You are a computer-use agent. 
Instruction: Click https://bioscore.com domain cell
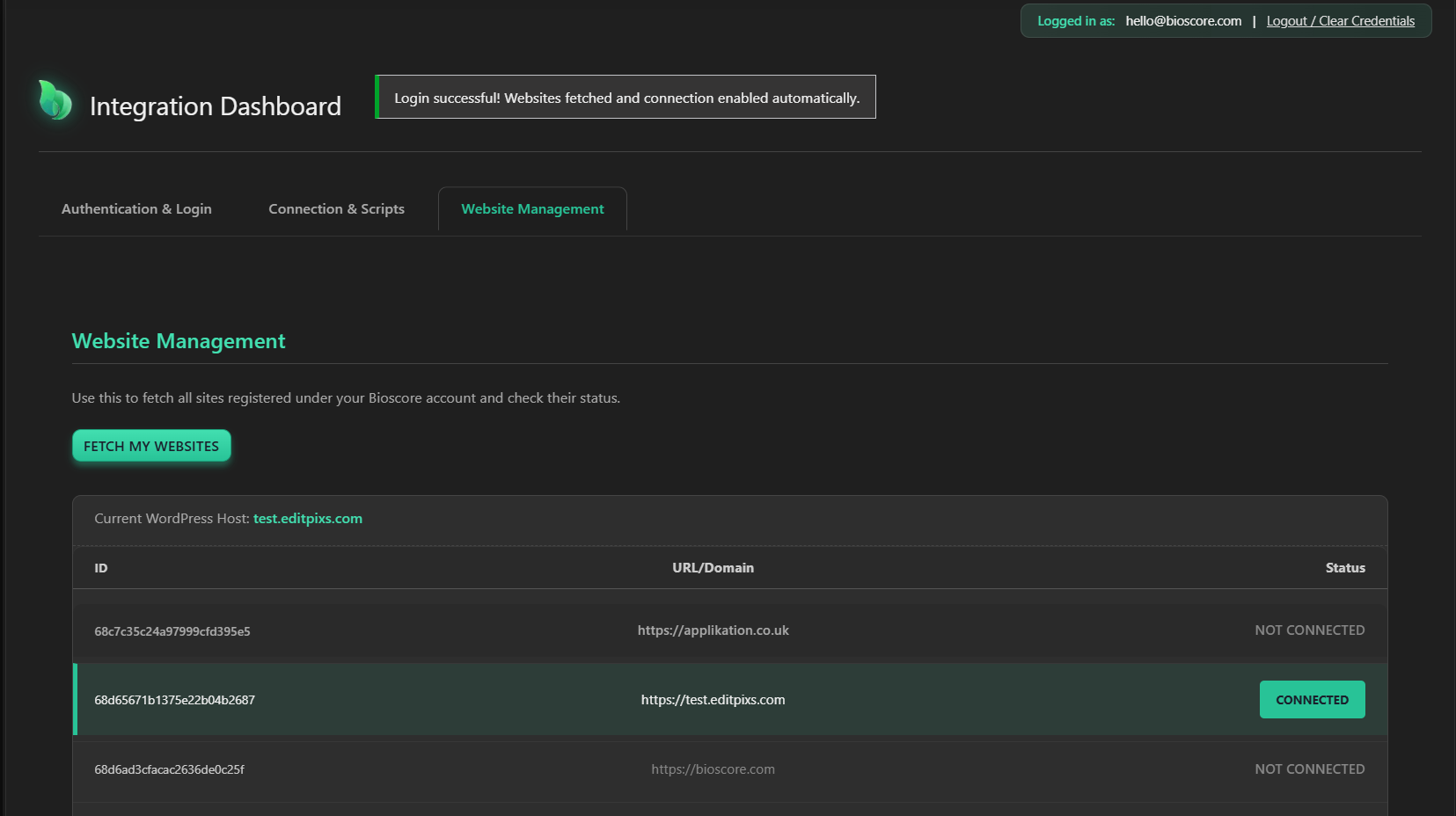pos(713,769)
